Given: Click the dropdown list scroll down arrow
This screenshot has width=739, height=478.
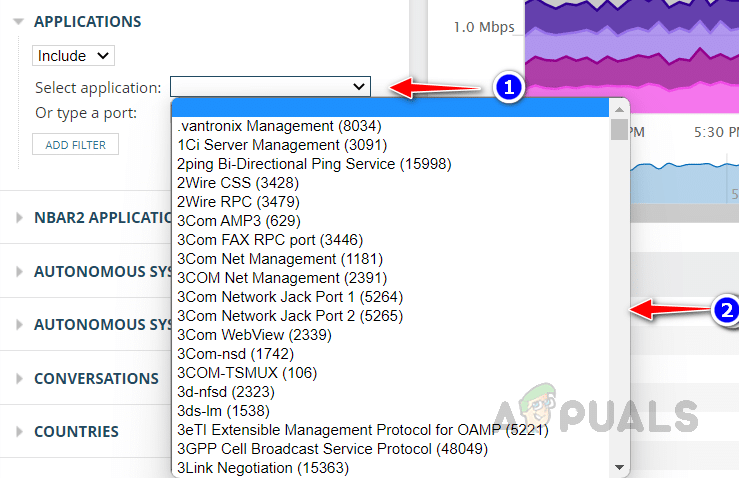Looking at the screenshot, I should coord(620,468).
